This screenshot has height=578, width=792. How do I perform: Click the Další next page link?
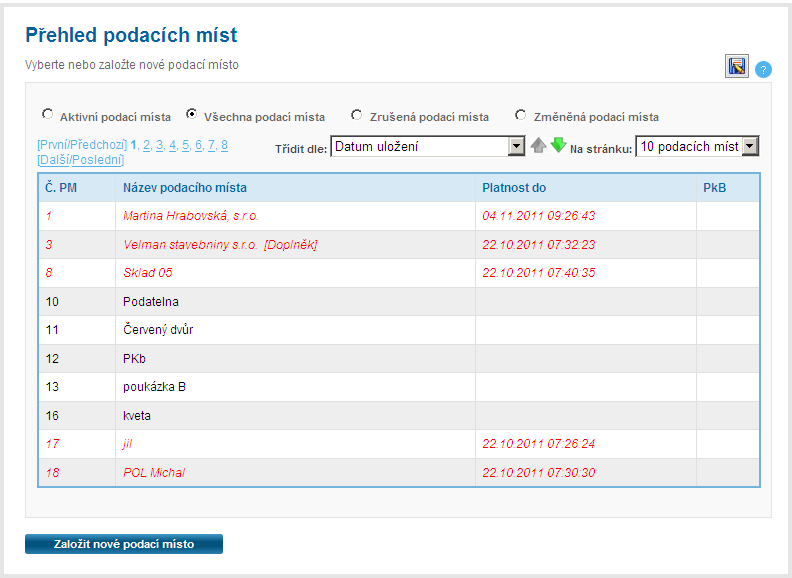tap(56, 160)
